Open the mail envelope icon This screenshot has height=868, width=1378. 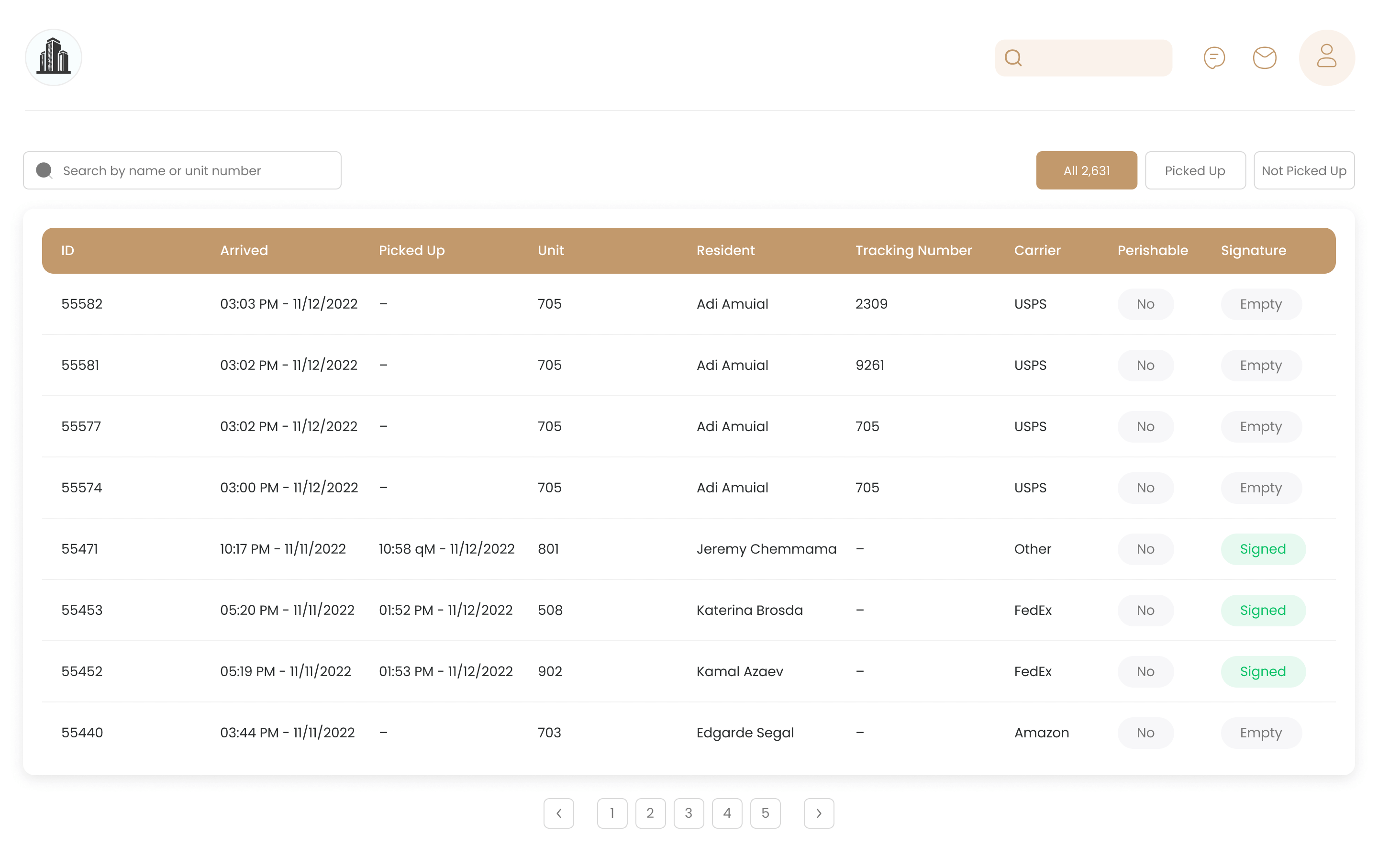point(1265,57)
